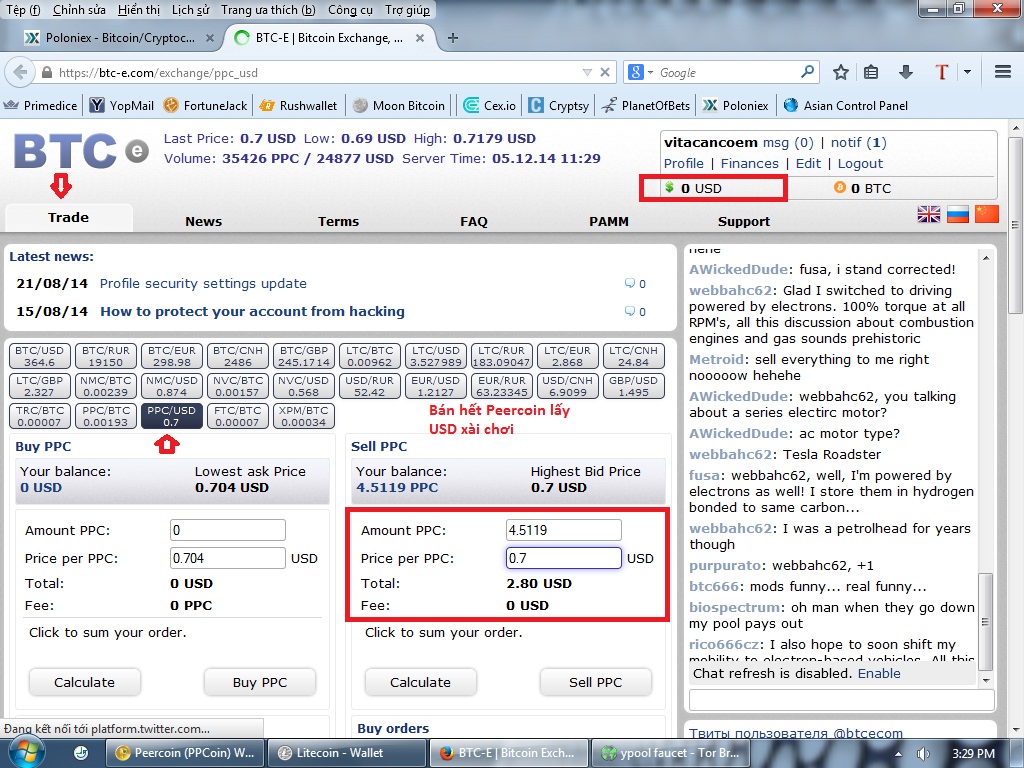The height and width of the screenshot is (768, 1024).
Task: Click the search magnifier icon
Action: point(807,71)
